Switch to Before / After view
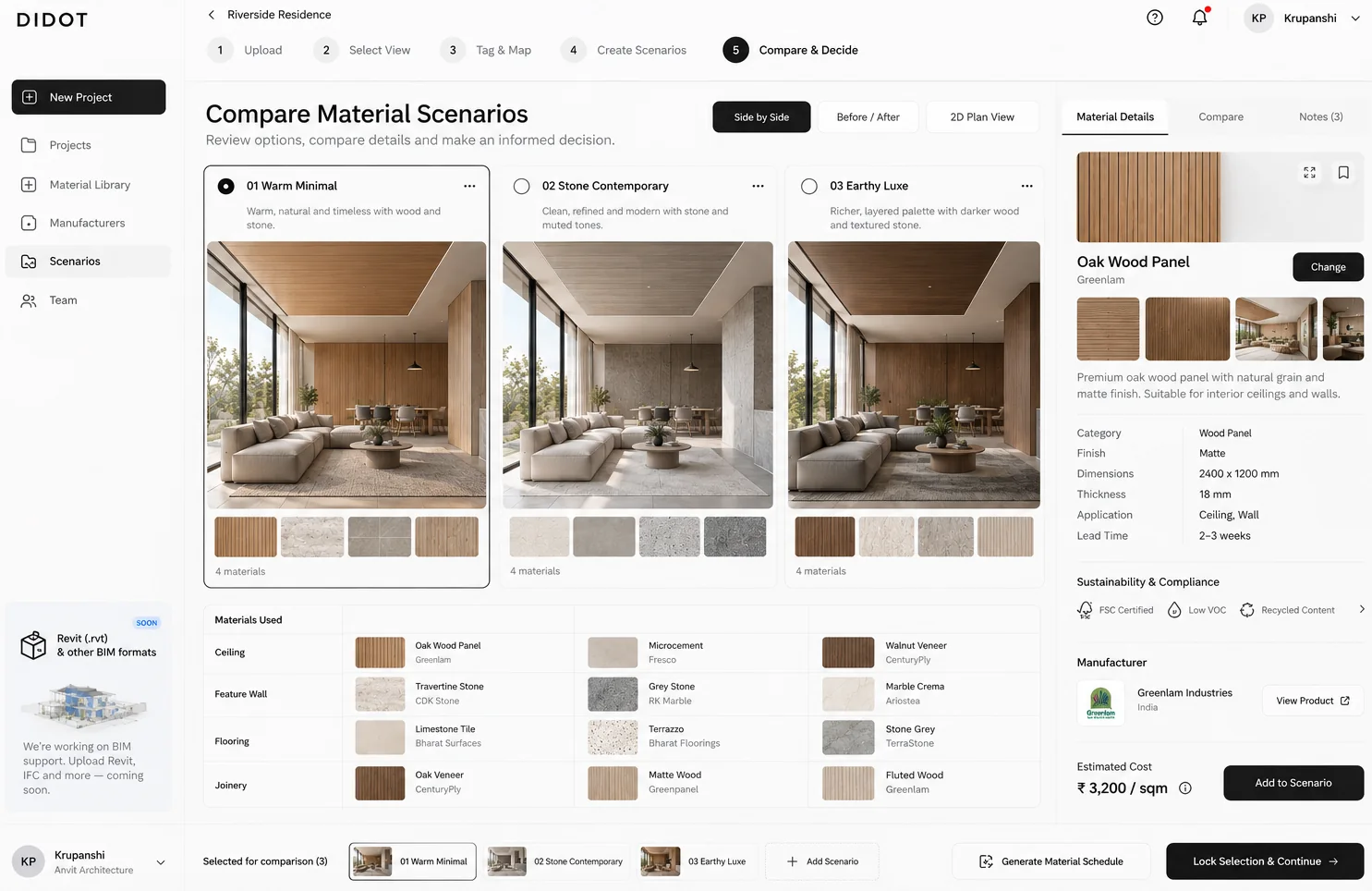The image size is (1372, 891). click(x=868, y=117)
